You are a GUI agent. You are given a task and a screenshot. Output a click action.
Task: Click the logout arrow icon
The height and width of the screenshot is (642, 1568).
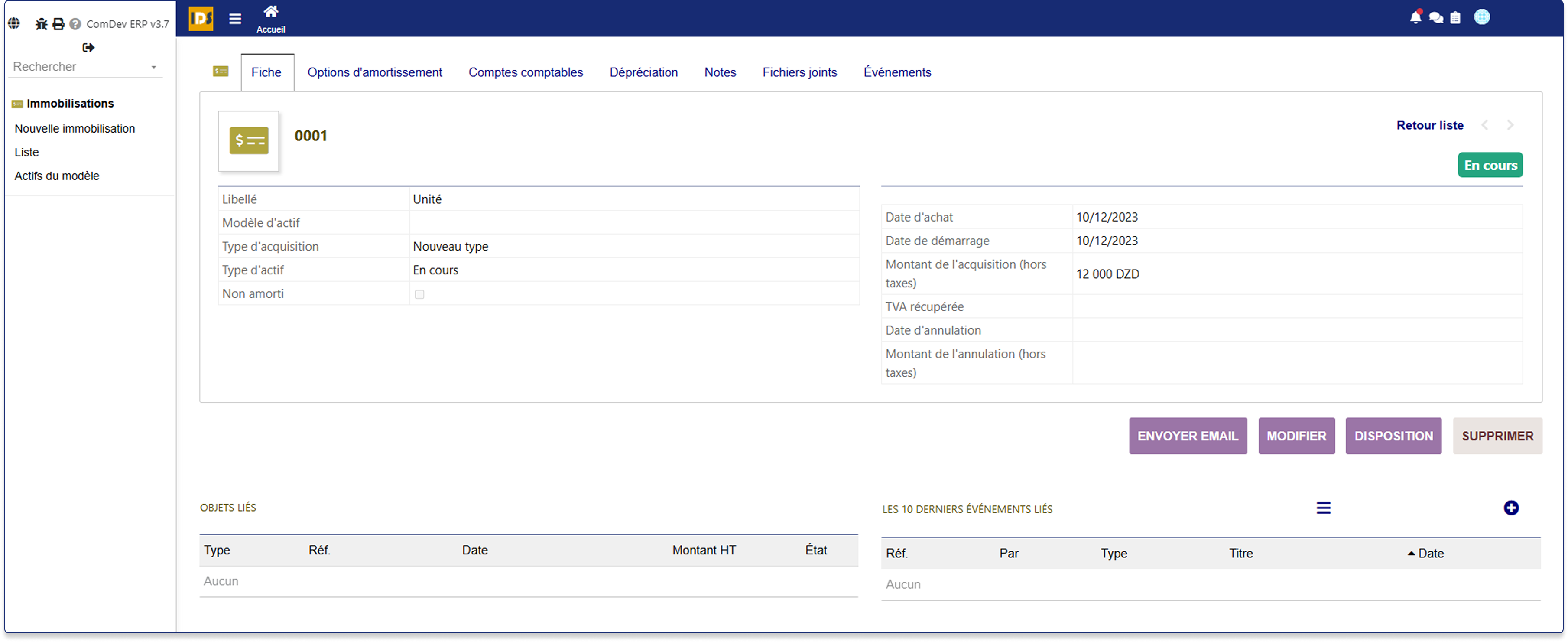pyautogui.click(x=88, y=47)
